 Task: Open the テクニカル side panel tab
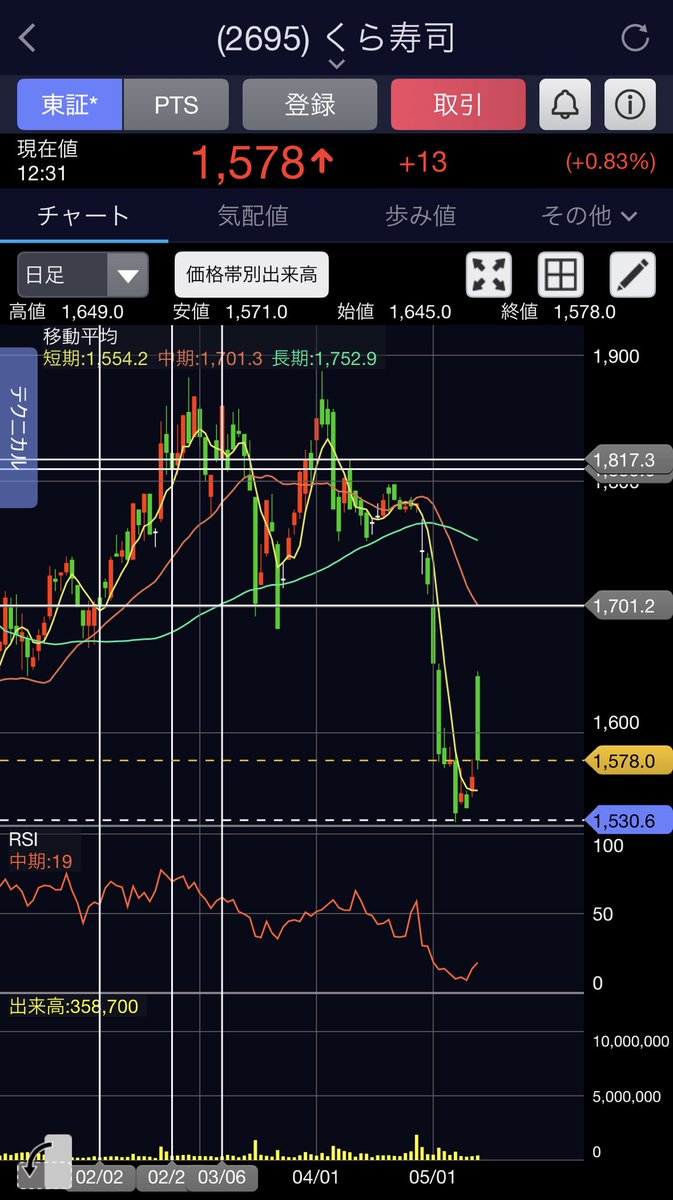(19, 428)
